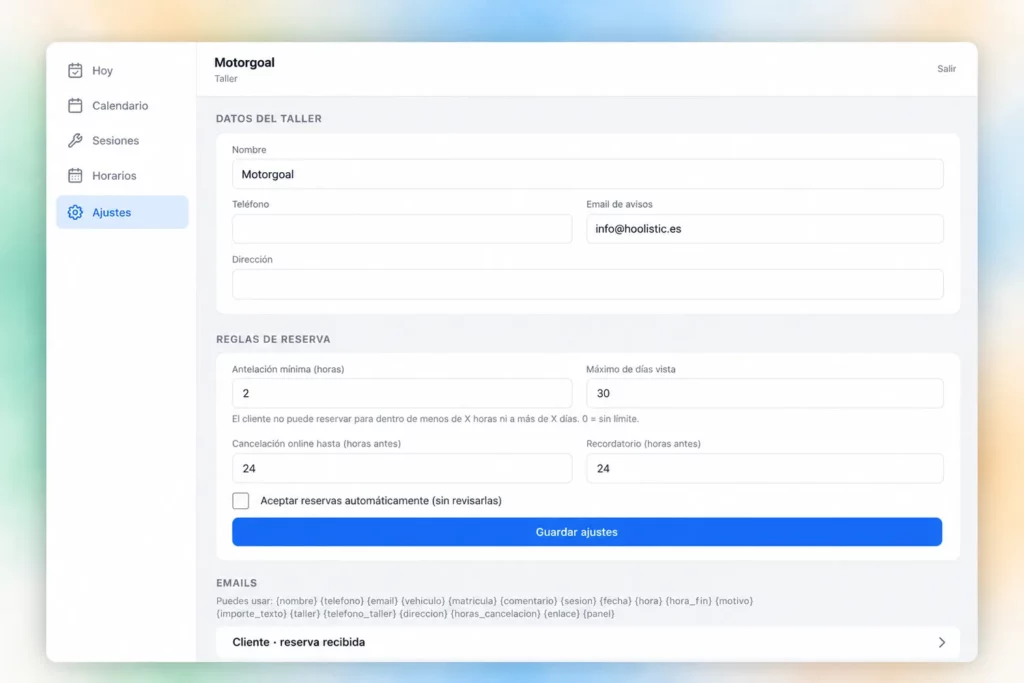The width and height of the screenshot is (1024, 683).
Task: Open the Sesiones page
Action: pos(122,140)
